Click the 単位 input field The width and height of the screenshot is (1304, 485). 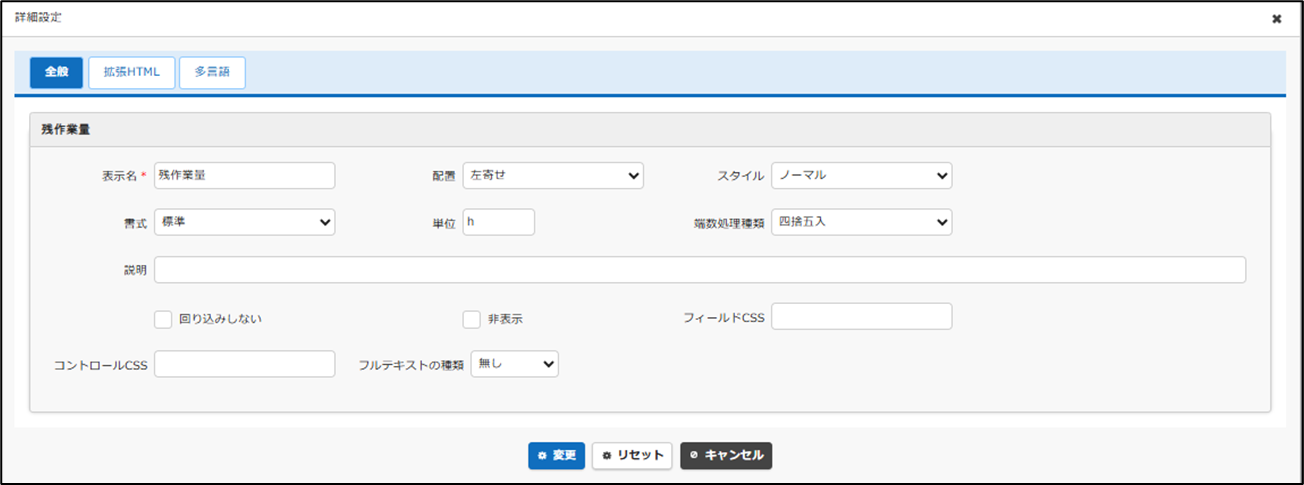click(x=498, y=222)
